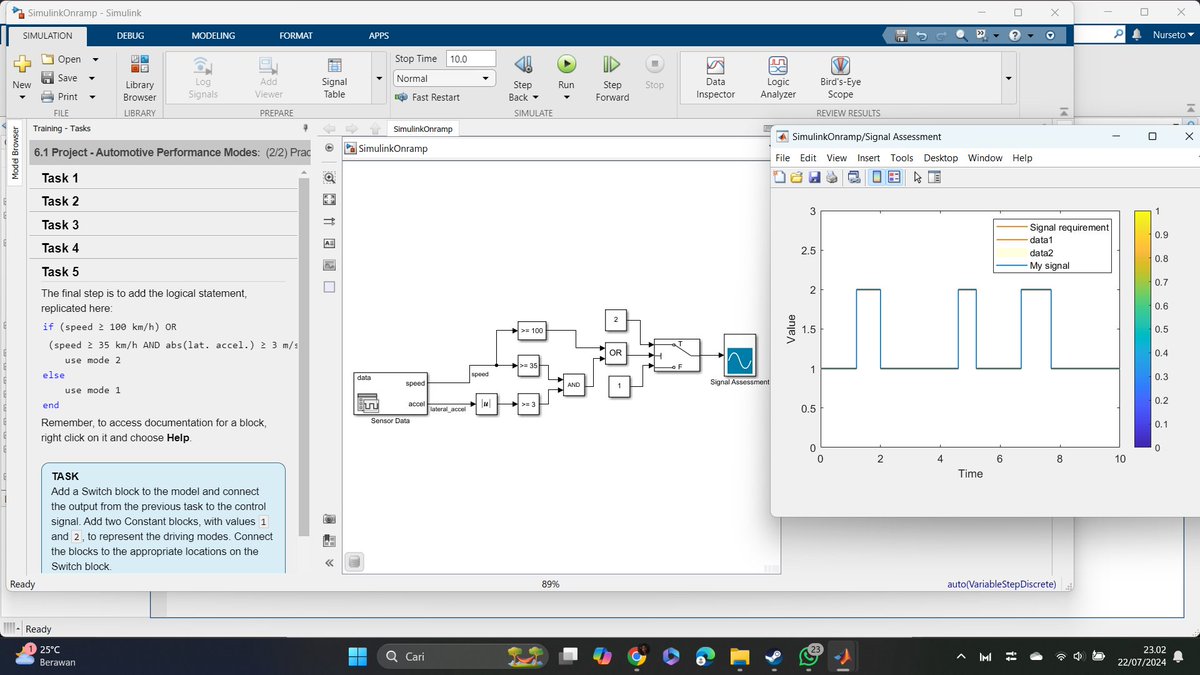Expand the REVIEW RESULTS gallery dropdown arrow
The height and width of the screenshot is (675, 1200).
(1008, 78)
